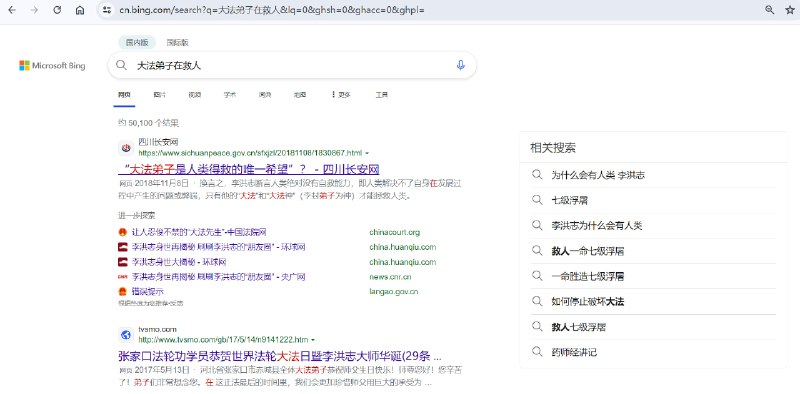Screen dimensions: 800x394
Task: Click the search magnifier icon in search box
Action: pyautogui.click(x=121, y=65)
